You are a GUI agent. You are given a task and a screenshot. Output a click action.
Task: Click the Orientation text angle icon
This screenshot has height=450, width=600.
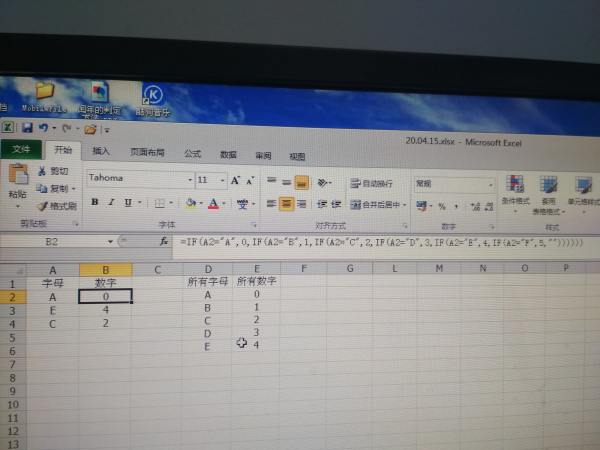pos(323,183)
